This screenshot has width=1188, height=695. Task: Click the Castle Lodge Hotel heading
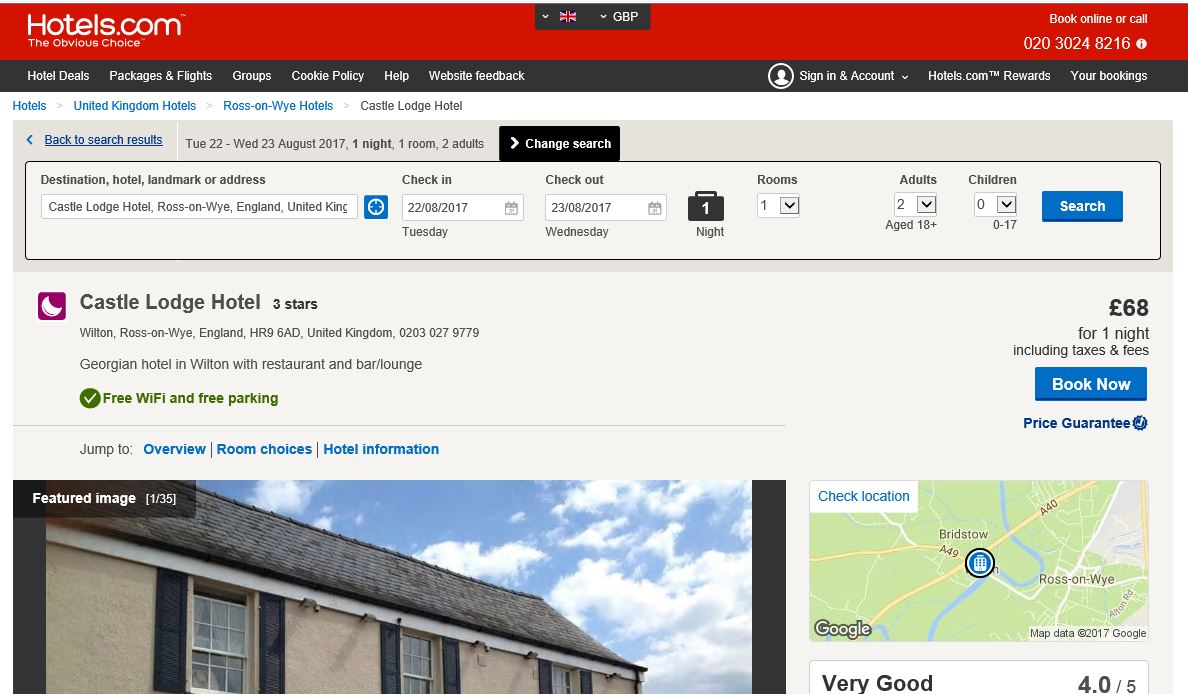click(170, 302)
